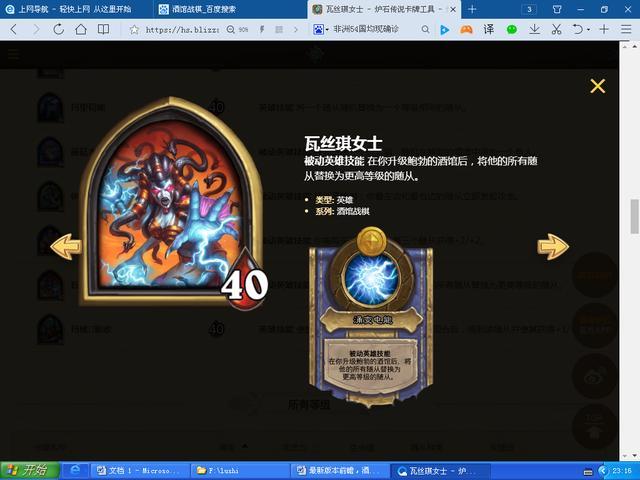Expand the undo history dropdown arrow
640x480 pixels.
588,30
